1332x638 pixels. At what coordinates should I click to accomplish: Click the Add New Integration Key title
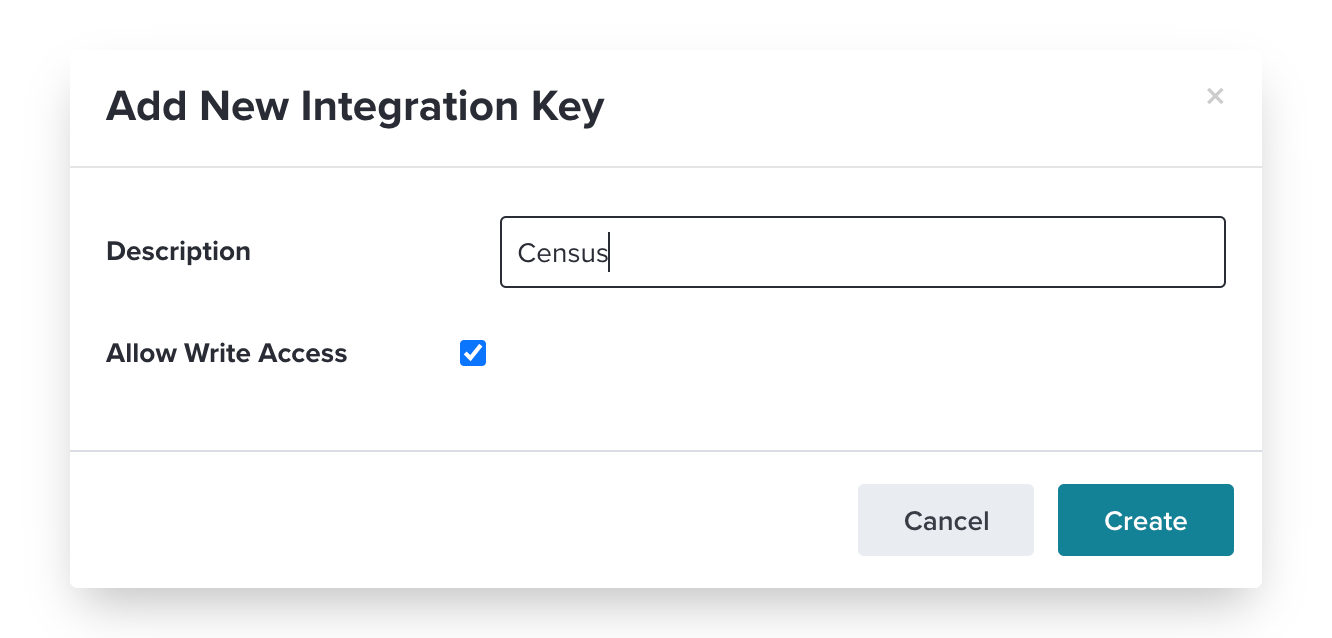coord(355,106)
